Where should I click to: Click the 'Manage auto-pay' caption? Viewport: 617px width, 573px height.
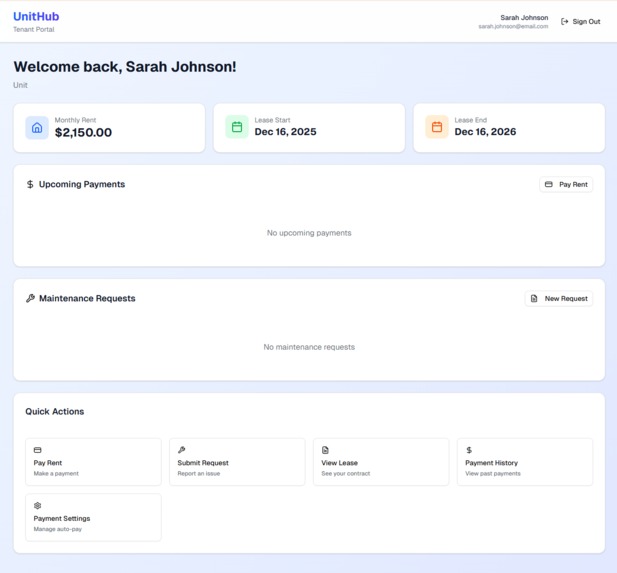point(58,529)
